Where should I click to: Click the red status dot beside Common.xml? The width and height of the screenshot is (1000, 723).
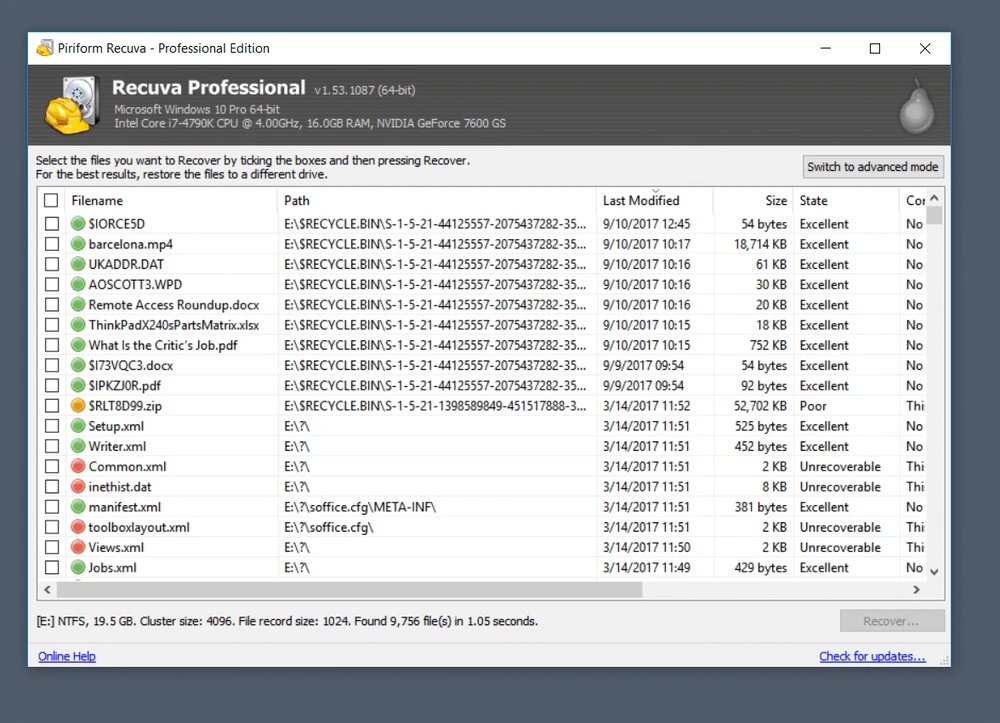click(78, 467)
